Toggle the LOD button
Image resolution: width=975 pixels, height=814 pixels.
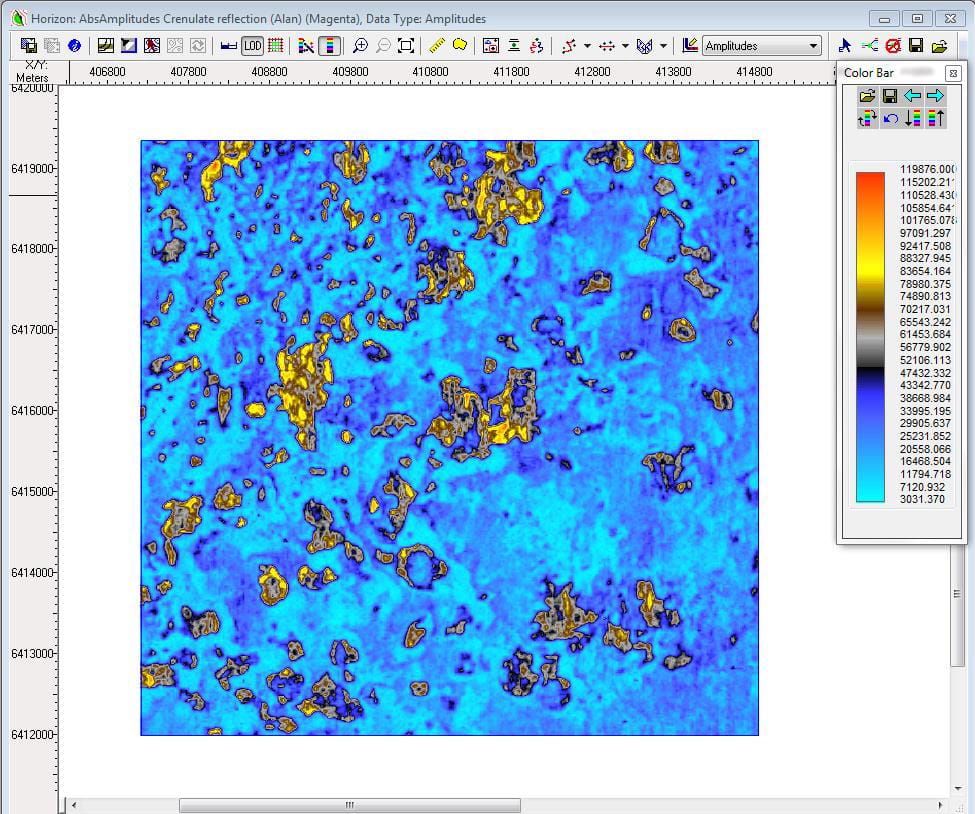(252, 46)
